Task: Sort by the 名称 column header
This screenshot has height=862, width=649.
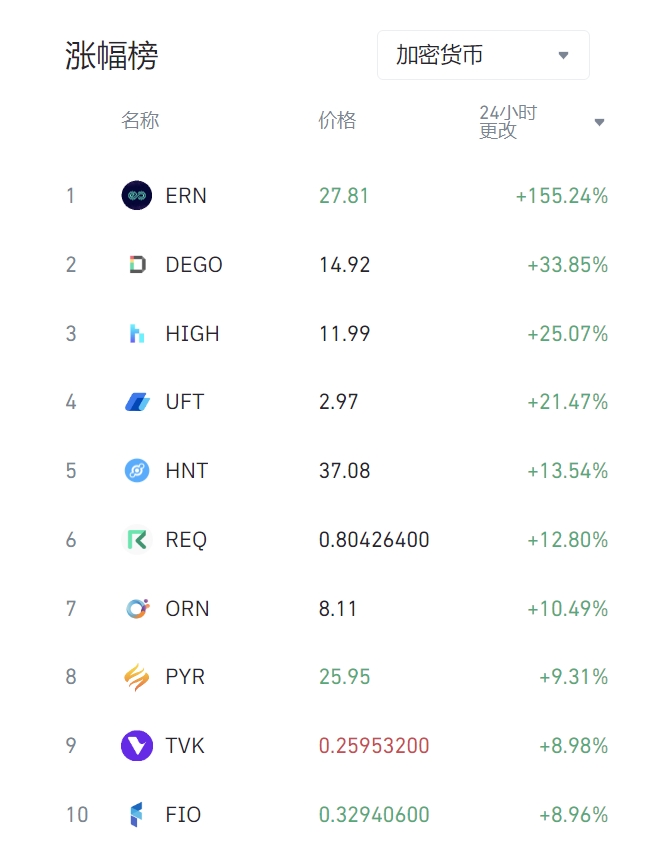Action: click(140, 121)
